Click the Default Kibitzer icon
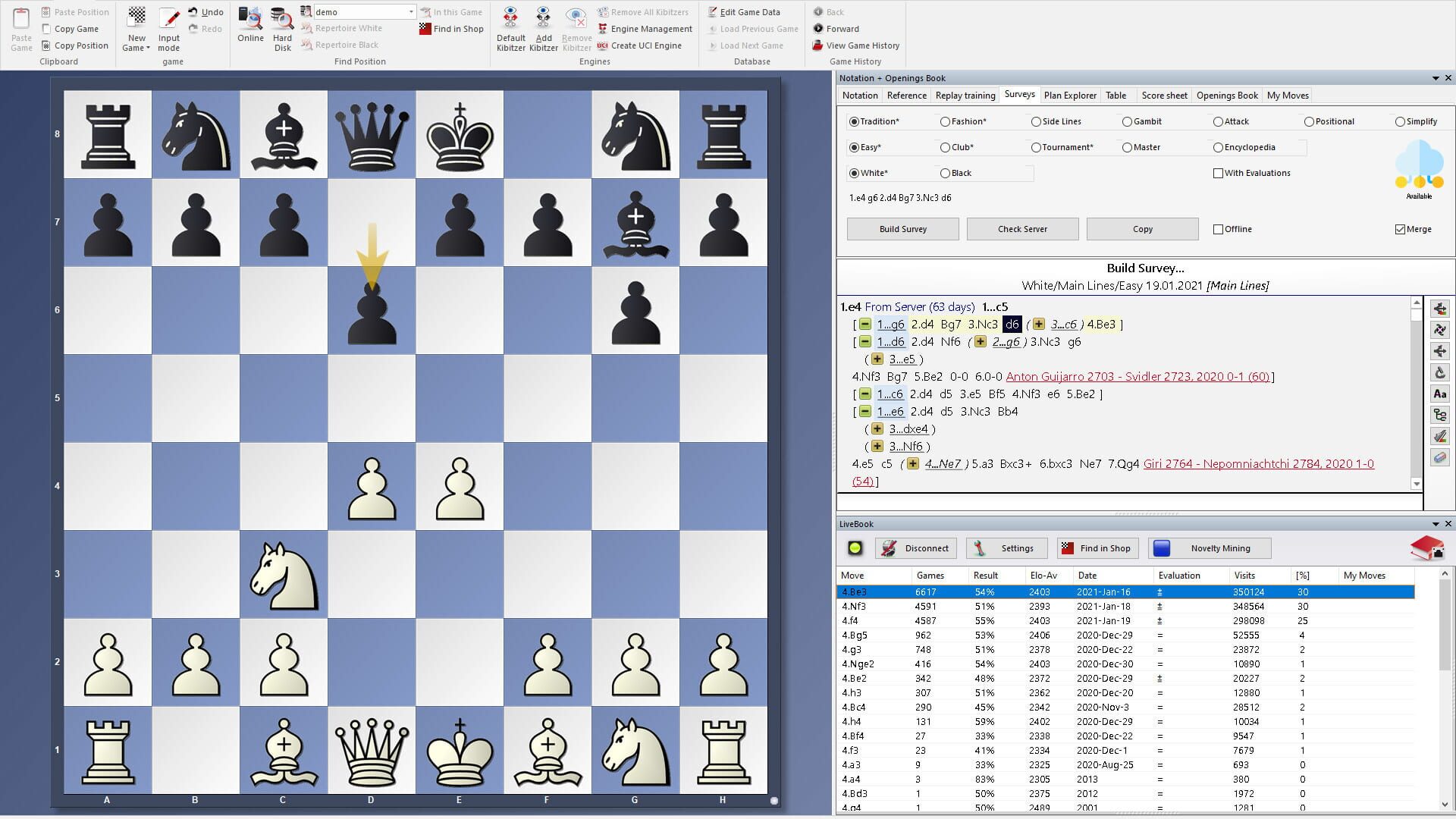The height and width of the screenshot is (819, 1456). (x=511, y=18)
